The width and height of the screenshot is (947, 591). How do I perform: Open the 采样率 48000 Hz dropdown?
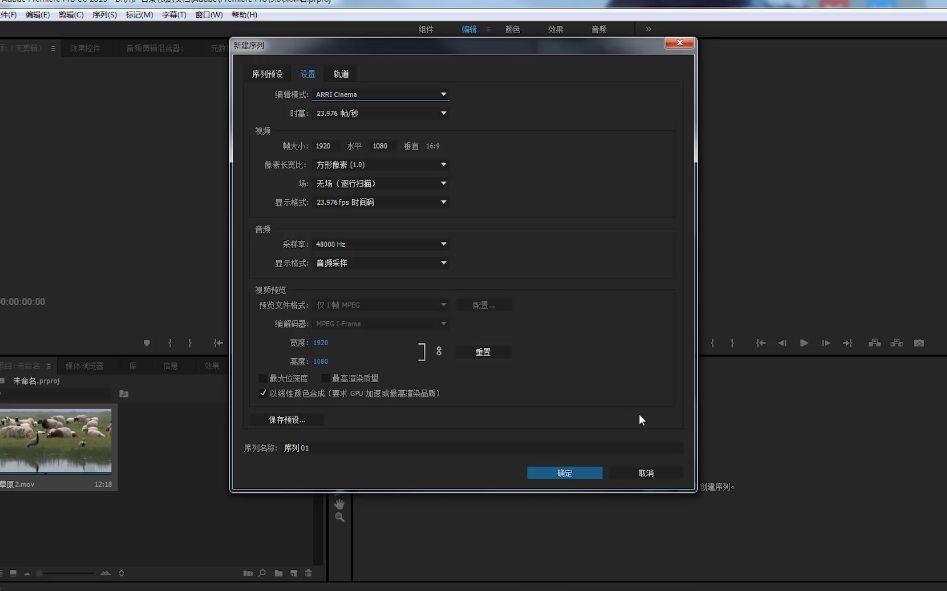tap(381, 243)
